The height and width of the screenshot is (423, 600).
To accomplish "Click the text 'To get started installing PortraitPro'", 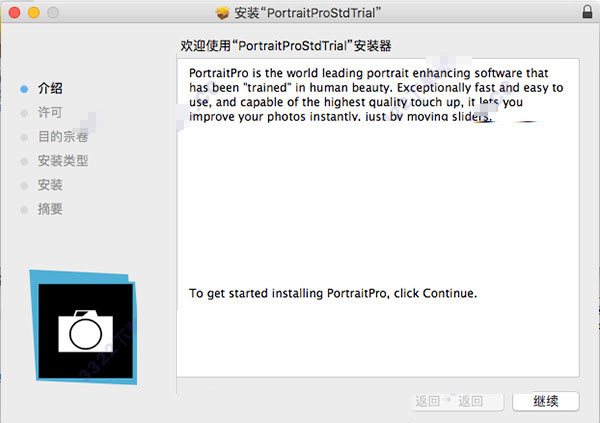I will 288,294.
